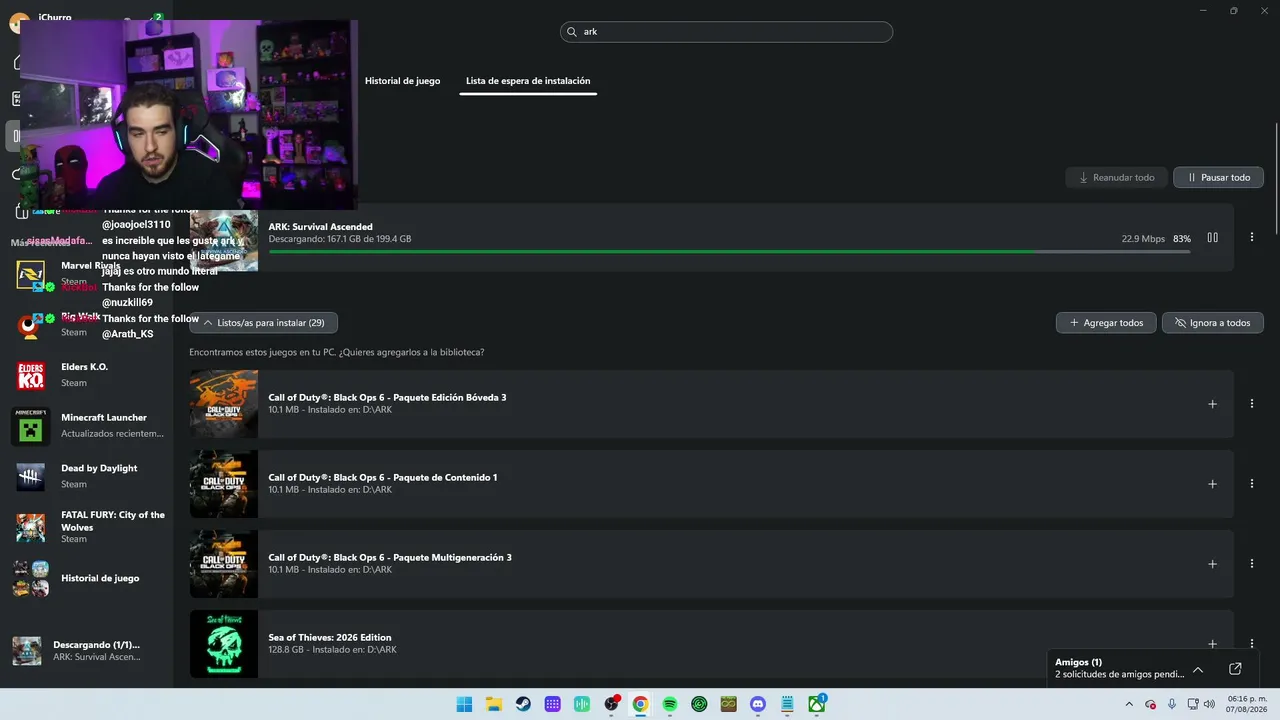Open Google Chrome from the taskbar

pyautogui.click(x=640, y=704)
